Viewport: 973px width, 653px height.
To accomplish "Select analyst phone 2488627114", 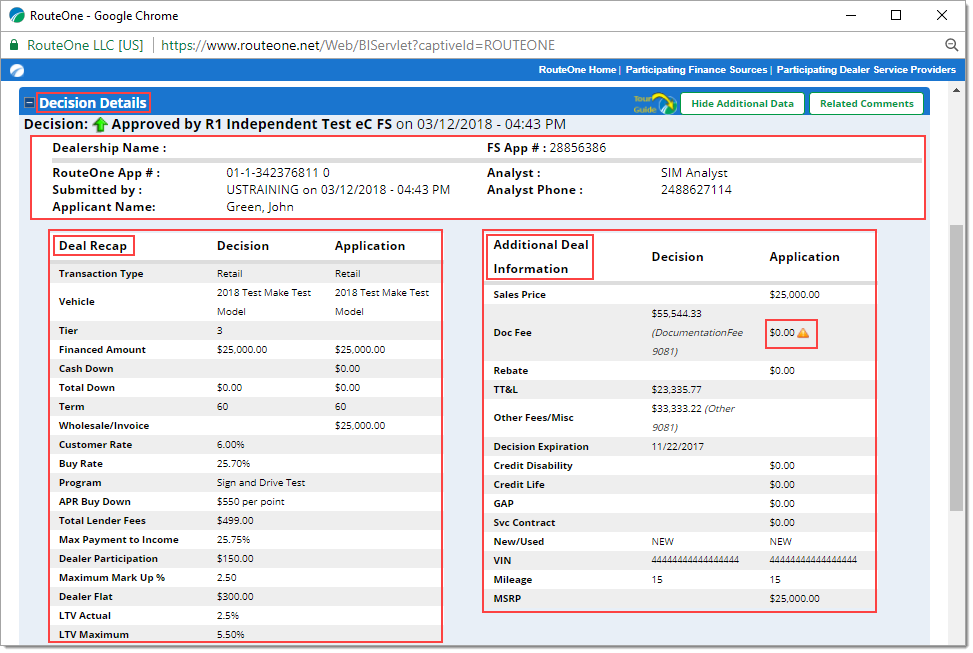I will 696,190.
